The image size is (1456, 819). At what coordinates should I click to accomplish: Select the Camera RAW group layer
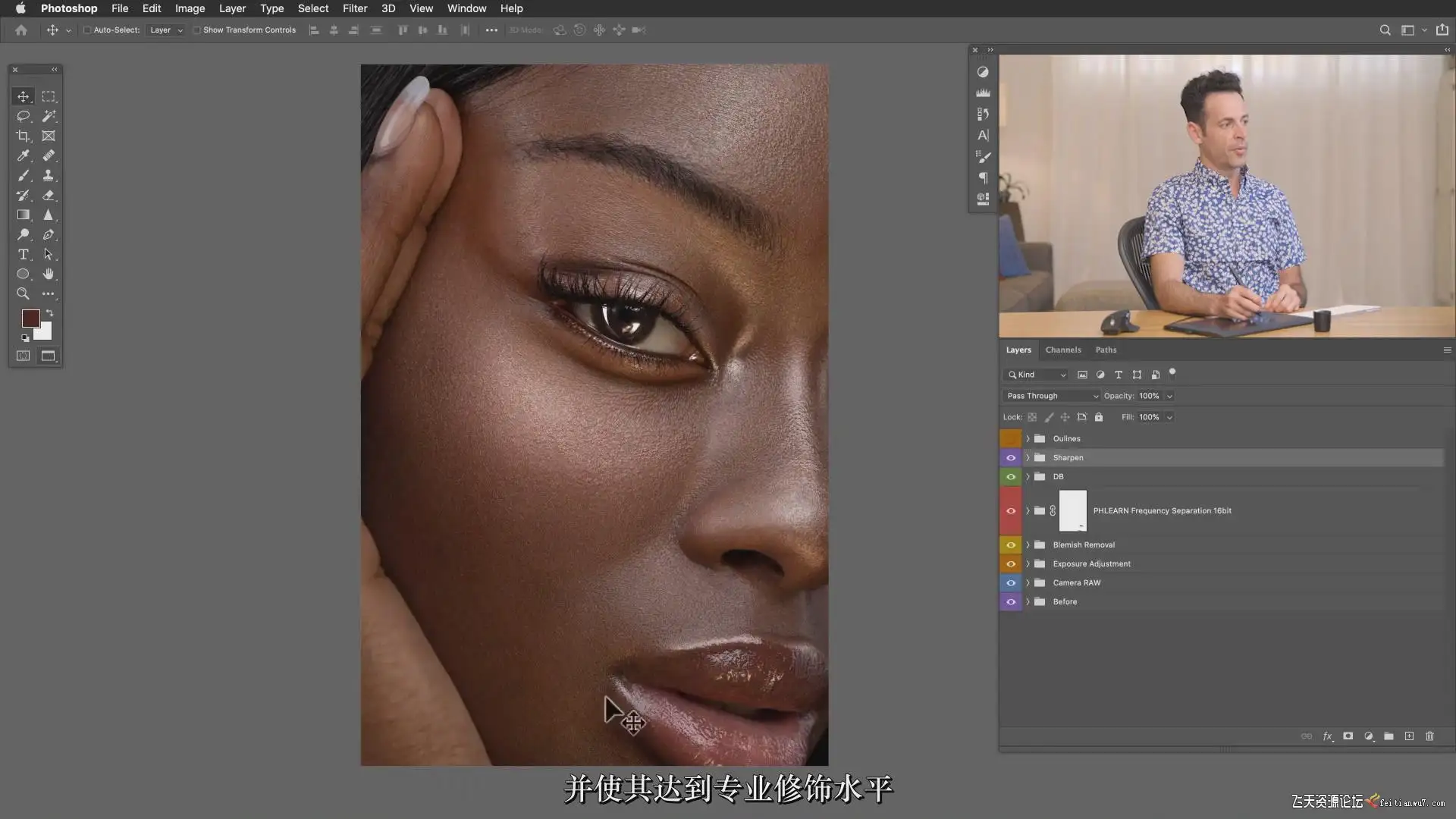(x=1076, y=583)
